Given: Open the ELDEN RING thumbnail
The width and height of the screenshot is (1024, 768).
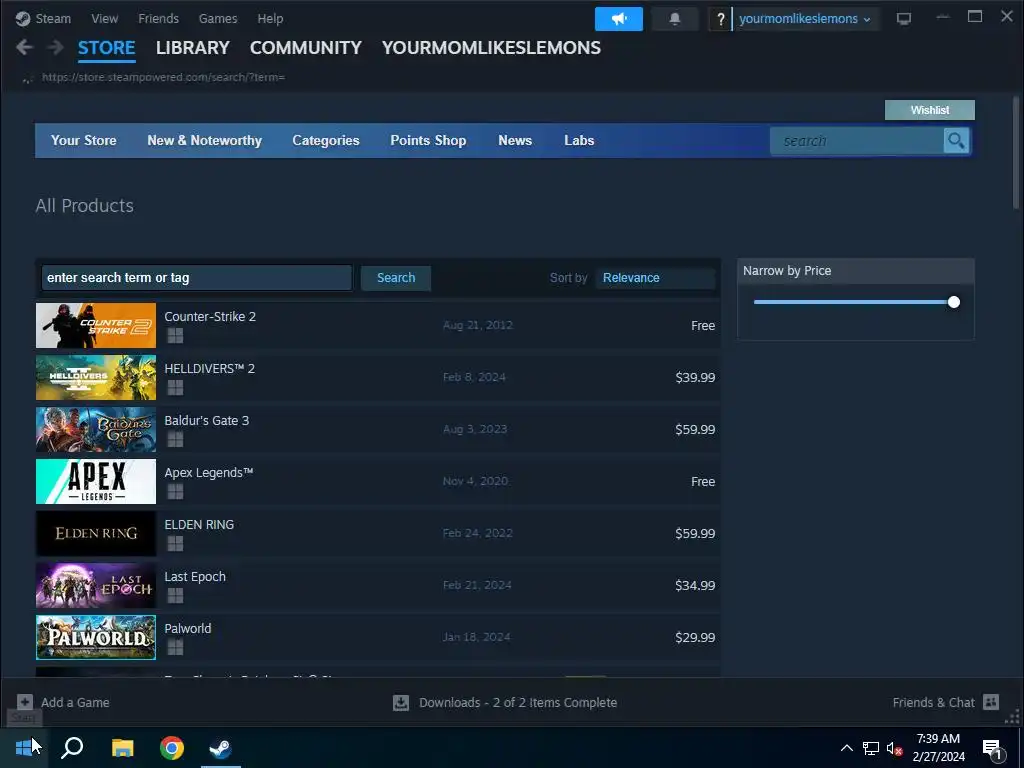Looking at the screenshot, I should (x=96, y=534).
